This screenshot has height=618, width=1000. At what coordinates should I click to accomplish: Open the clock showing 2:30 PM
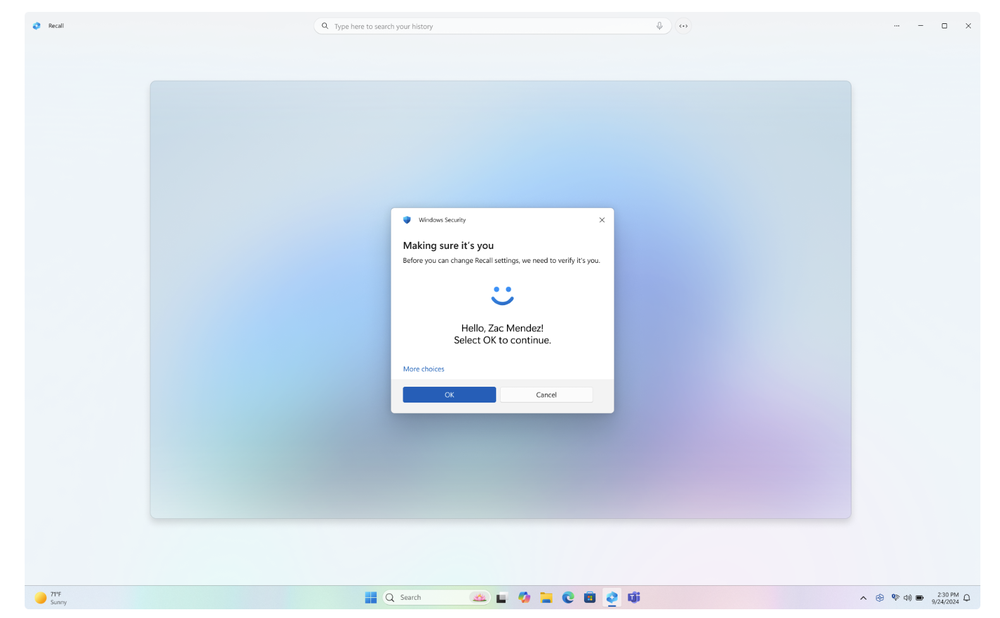coord(945,598)
